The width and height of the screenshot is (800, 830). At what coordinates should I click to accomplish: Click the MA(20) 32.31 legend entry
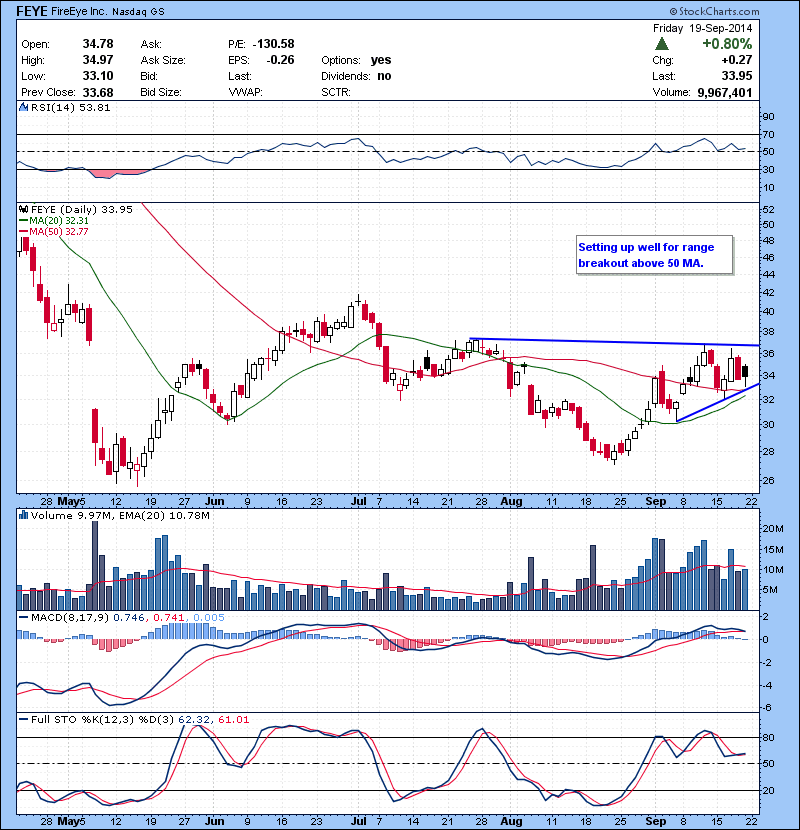pyautogui.click(x=54, y=220)
